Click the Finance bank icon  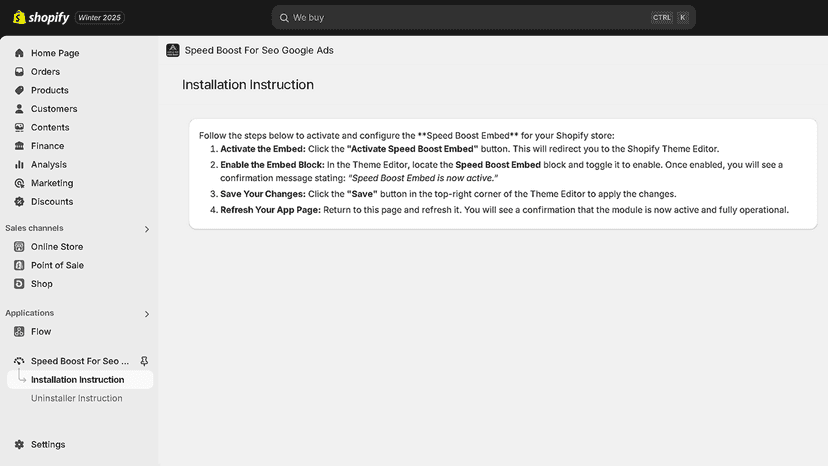pyautogui.click(x=20, y=146)
